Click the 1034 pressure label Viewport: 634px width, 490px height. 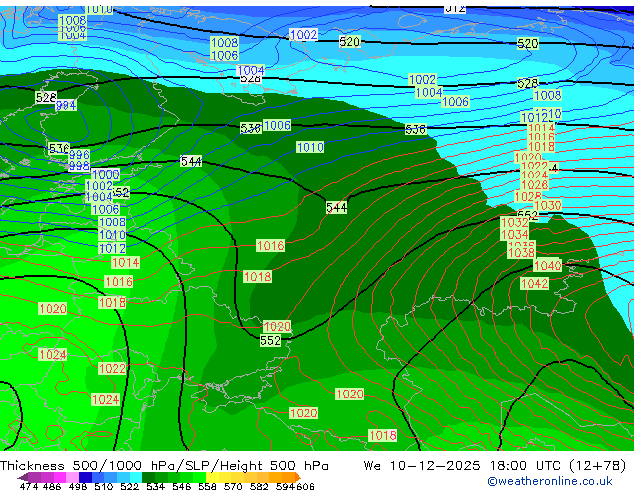(515, 234)
